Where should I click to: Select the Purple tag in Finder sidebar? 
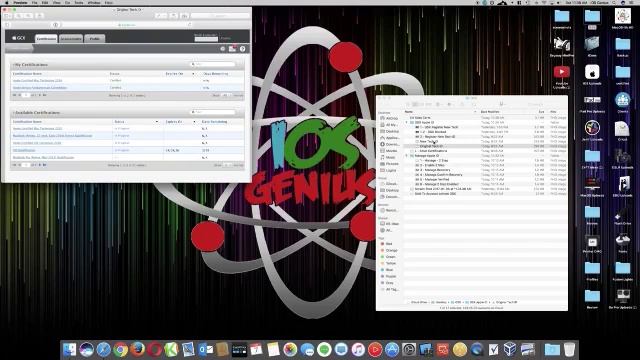click(388, 277)
